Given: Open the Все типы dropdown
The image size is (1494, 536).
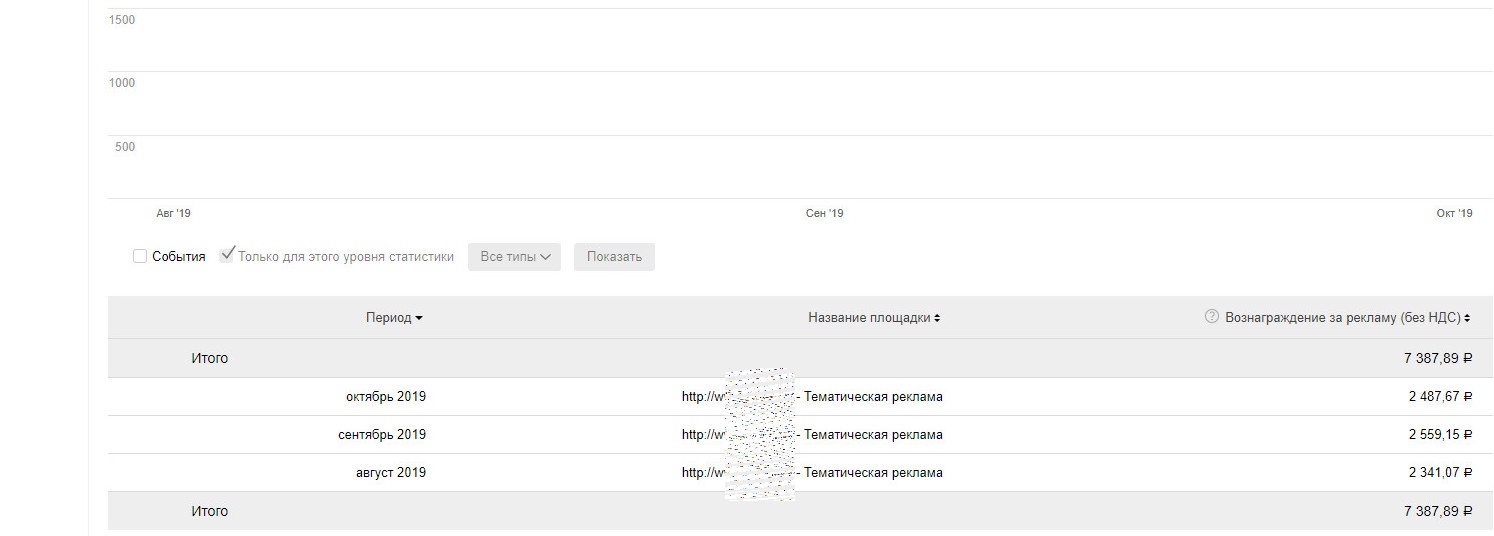Looking at the screenshot, I should pos(514,257).
